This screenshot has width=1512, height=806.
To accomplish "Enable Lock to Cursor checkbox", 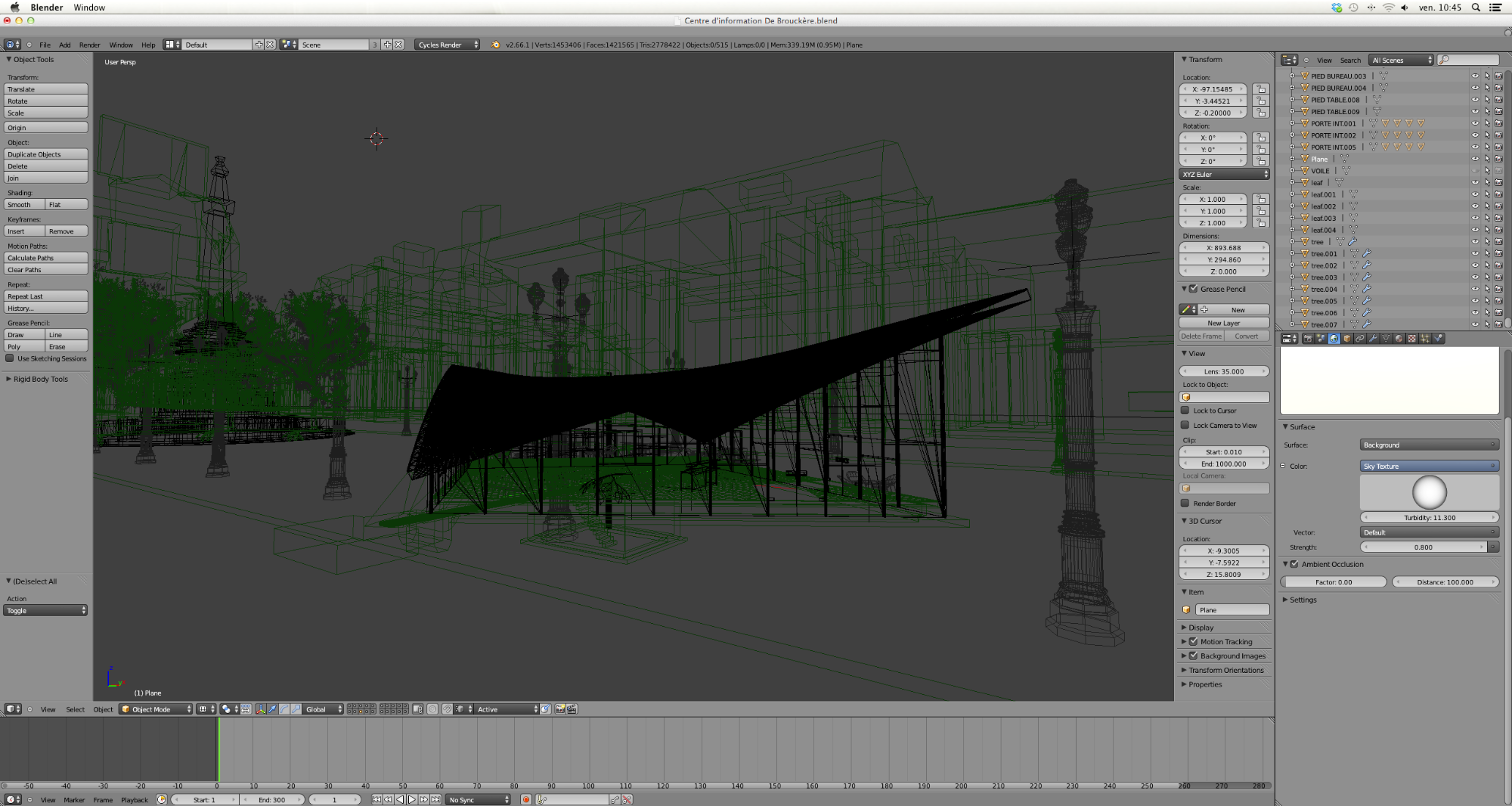I will pos(1185,411).
